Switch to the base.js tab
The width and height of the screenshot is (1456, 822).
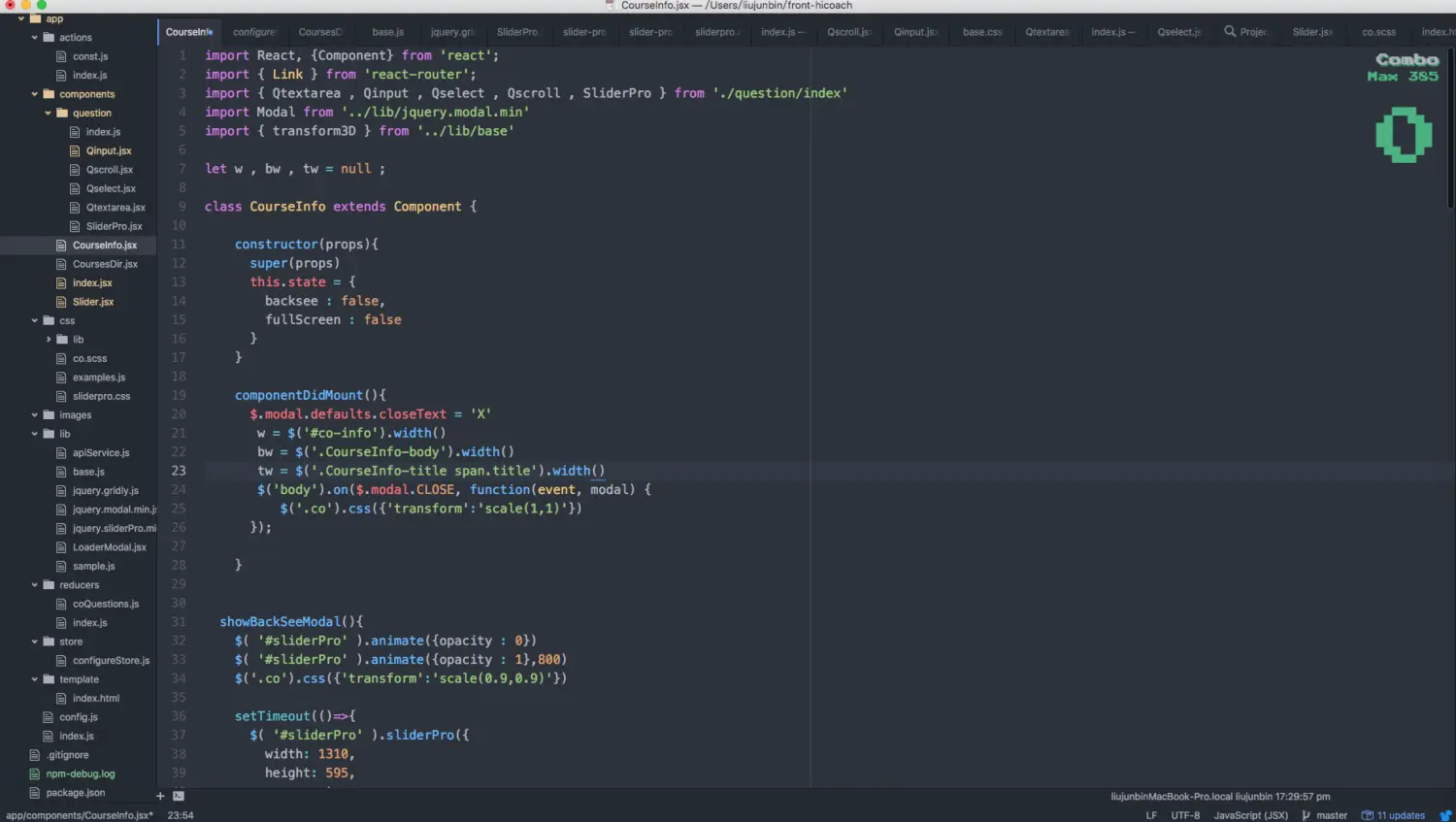[x=388, y=32]
